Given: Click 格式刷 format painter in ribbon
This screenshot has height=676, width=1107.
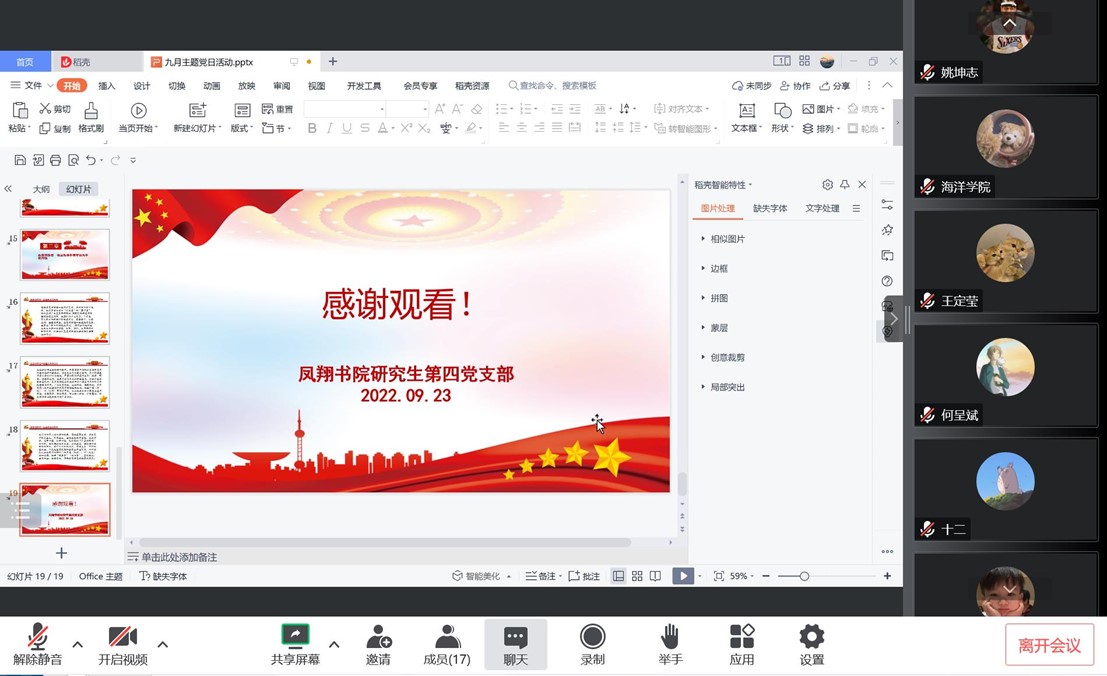Looking at the screenshot, I should click(91, 117).
